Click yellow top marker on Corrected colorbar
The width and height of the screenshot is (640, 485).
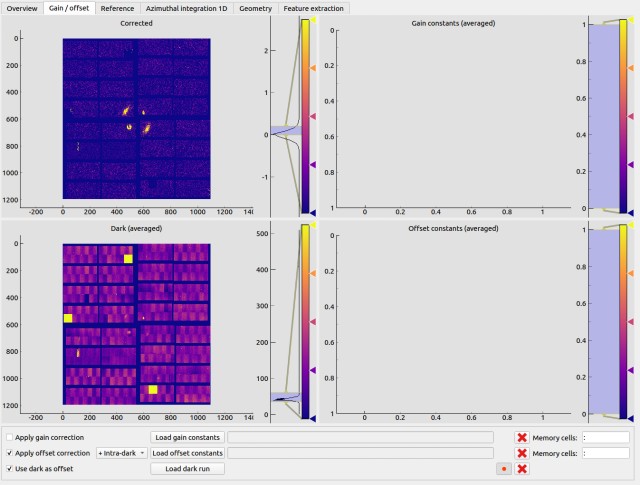point(313,20)
